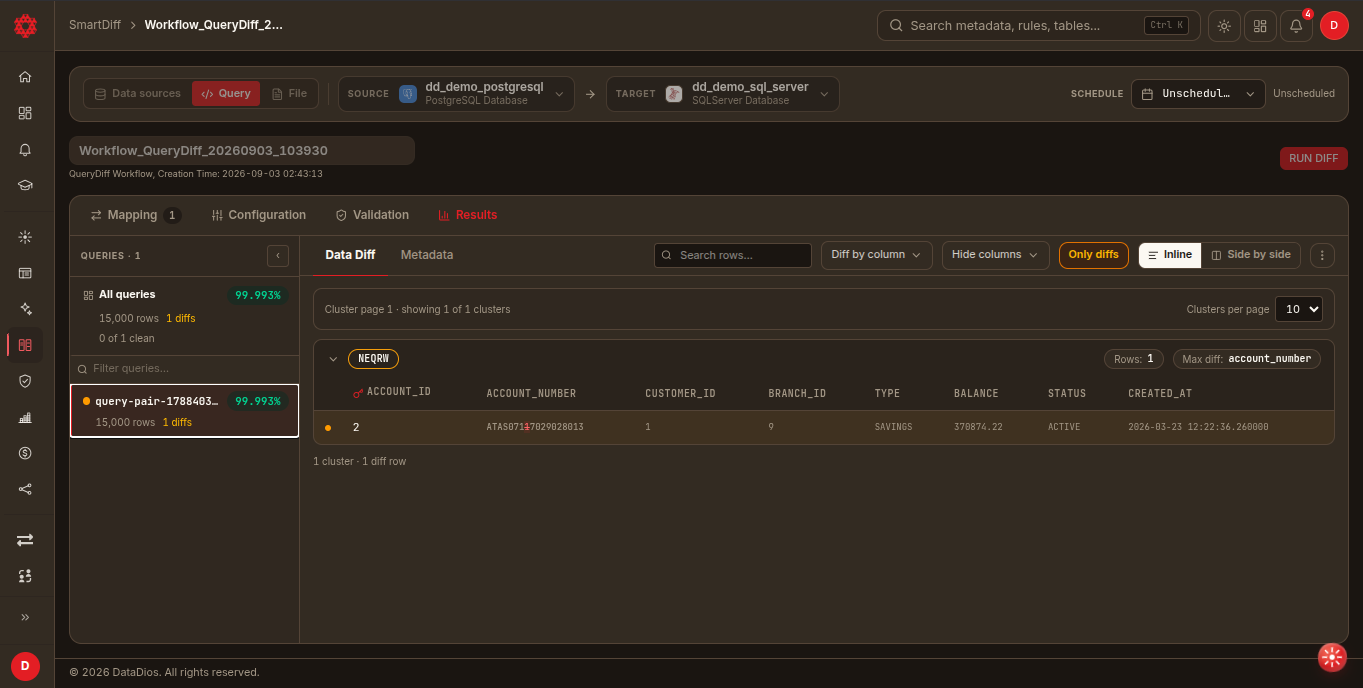The width and height of the screenshot is (1363, 688).
Task: Open the dollar coin icon in sidebar
Action: pos(25,453)
